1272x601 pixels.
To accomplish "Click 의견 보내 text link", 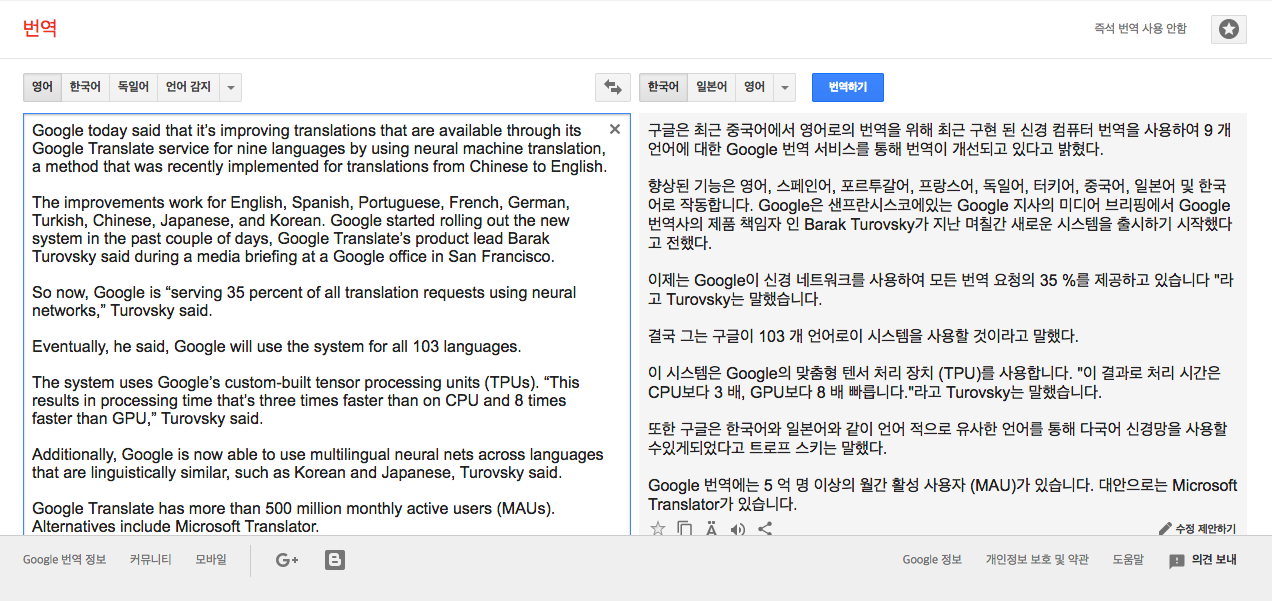I will (1214, 561).
